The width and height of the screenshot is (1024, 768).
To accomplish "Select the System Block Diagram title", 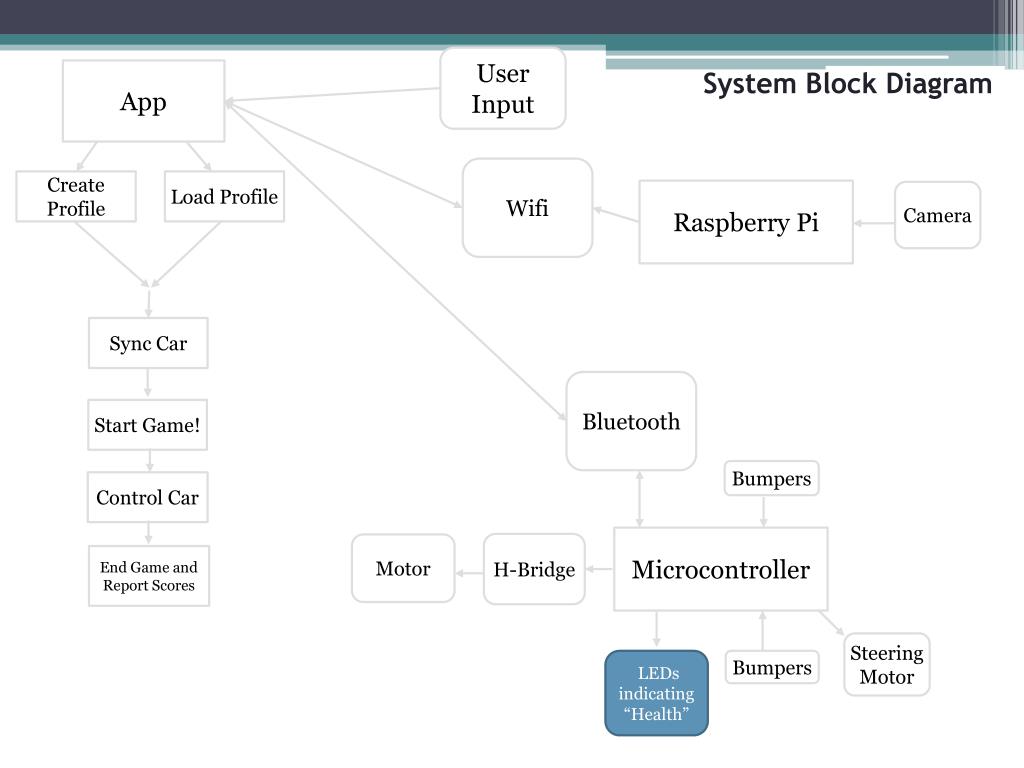I will point(847,84).
